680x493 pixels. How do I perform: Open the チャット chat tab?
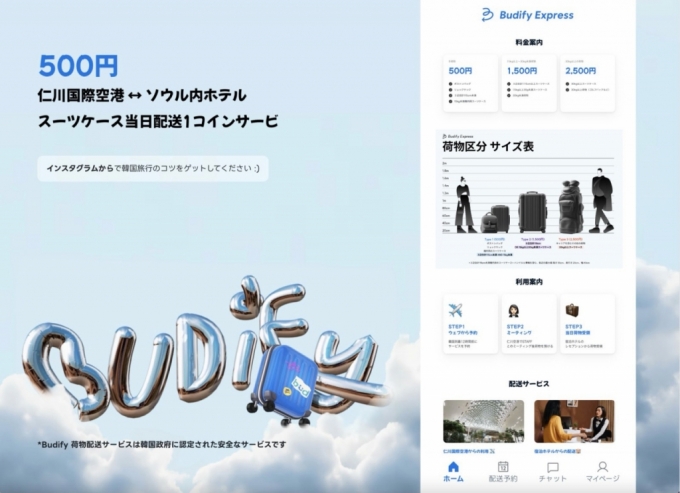[552, 472]
